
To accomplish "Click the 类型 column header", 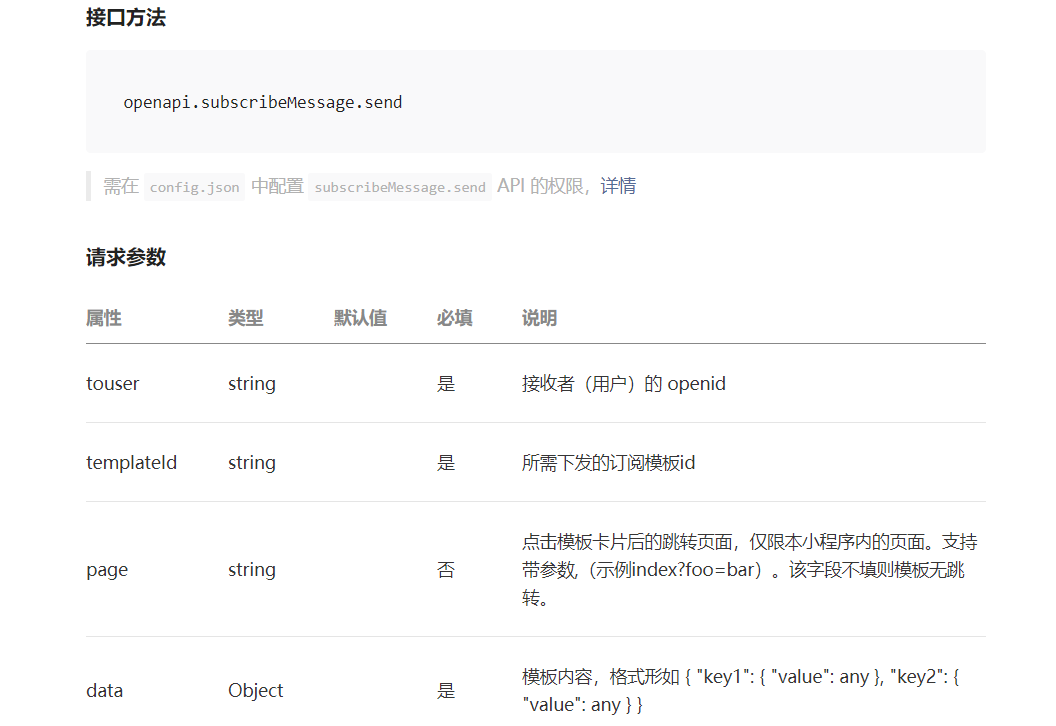I will click(245, 318).
